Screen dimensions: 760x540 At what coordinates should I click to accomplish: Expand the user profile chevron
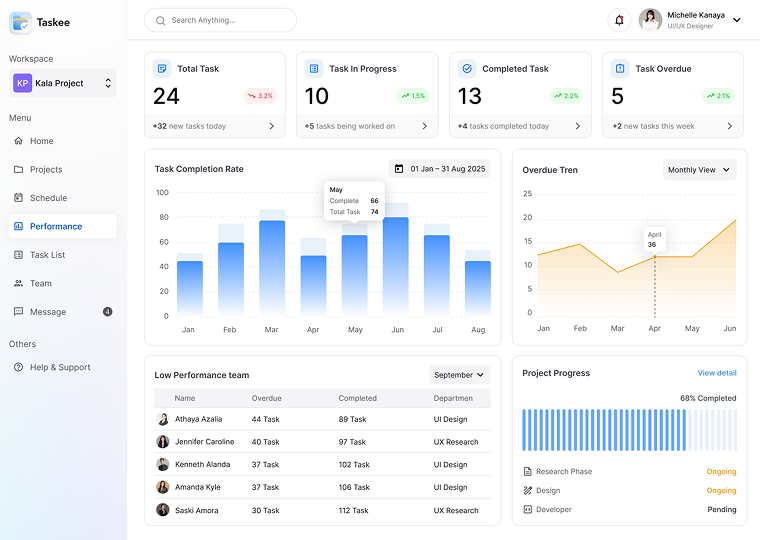point(737,20)
